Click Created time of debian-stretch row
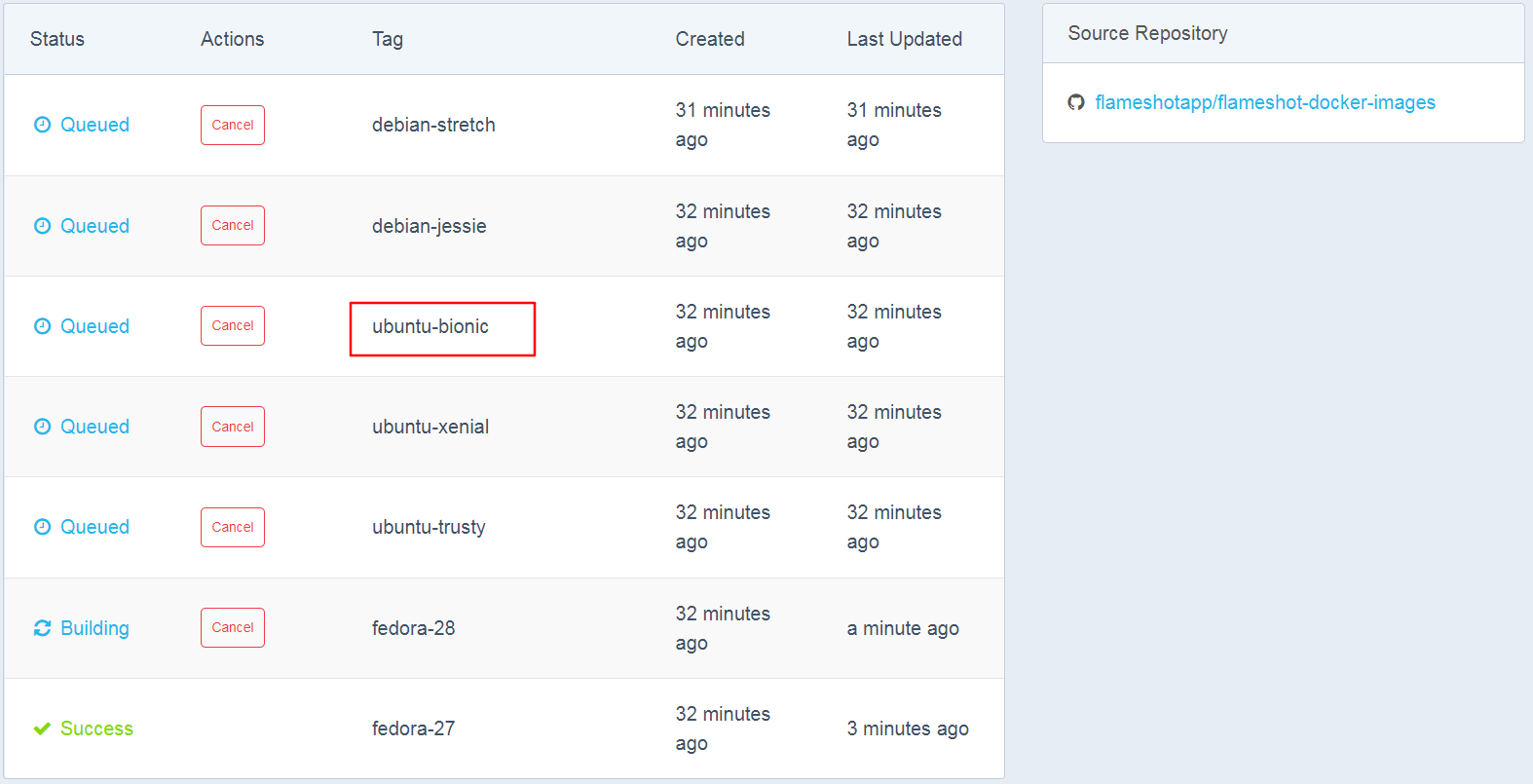The image size is (1533, 784). [x=723, y=125]
